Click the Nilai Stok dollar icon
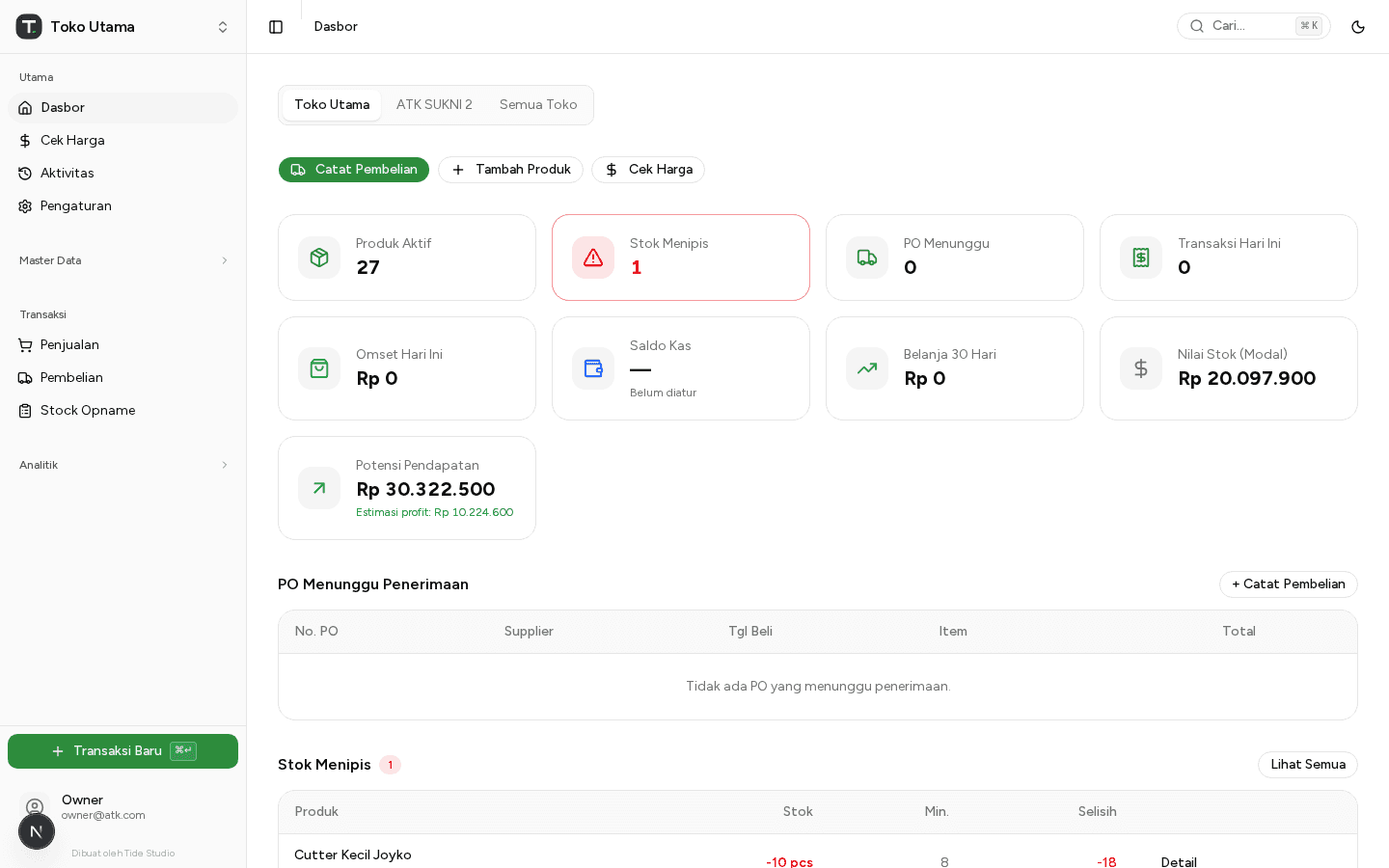This screenshot has width=1389, height=868. [x=1141, y=368]
